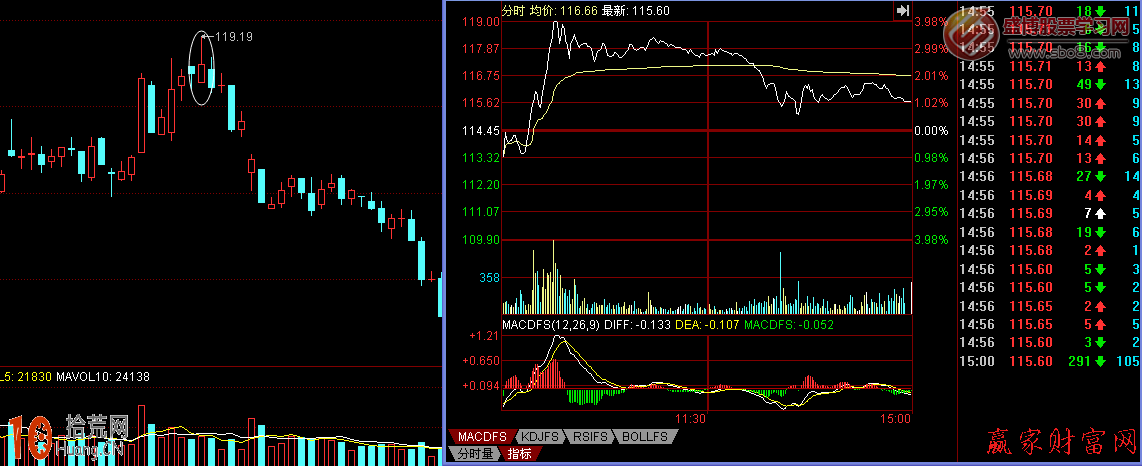Select the 14:56 115.60 volume 3 tick row

(x=1050, y=342)
